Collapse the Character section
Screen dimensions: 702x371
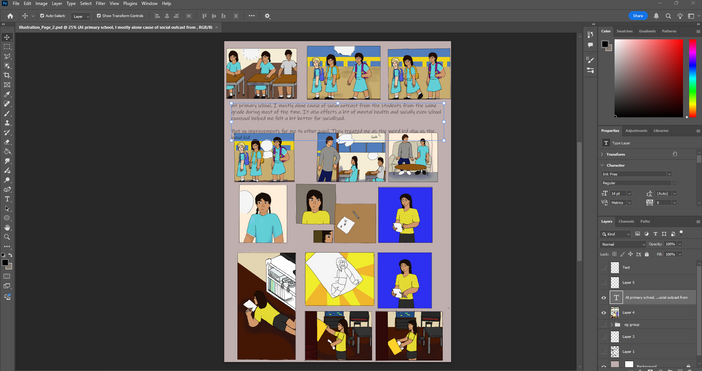[602, 165]
